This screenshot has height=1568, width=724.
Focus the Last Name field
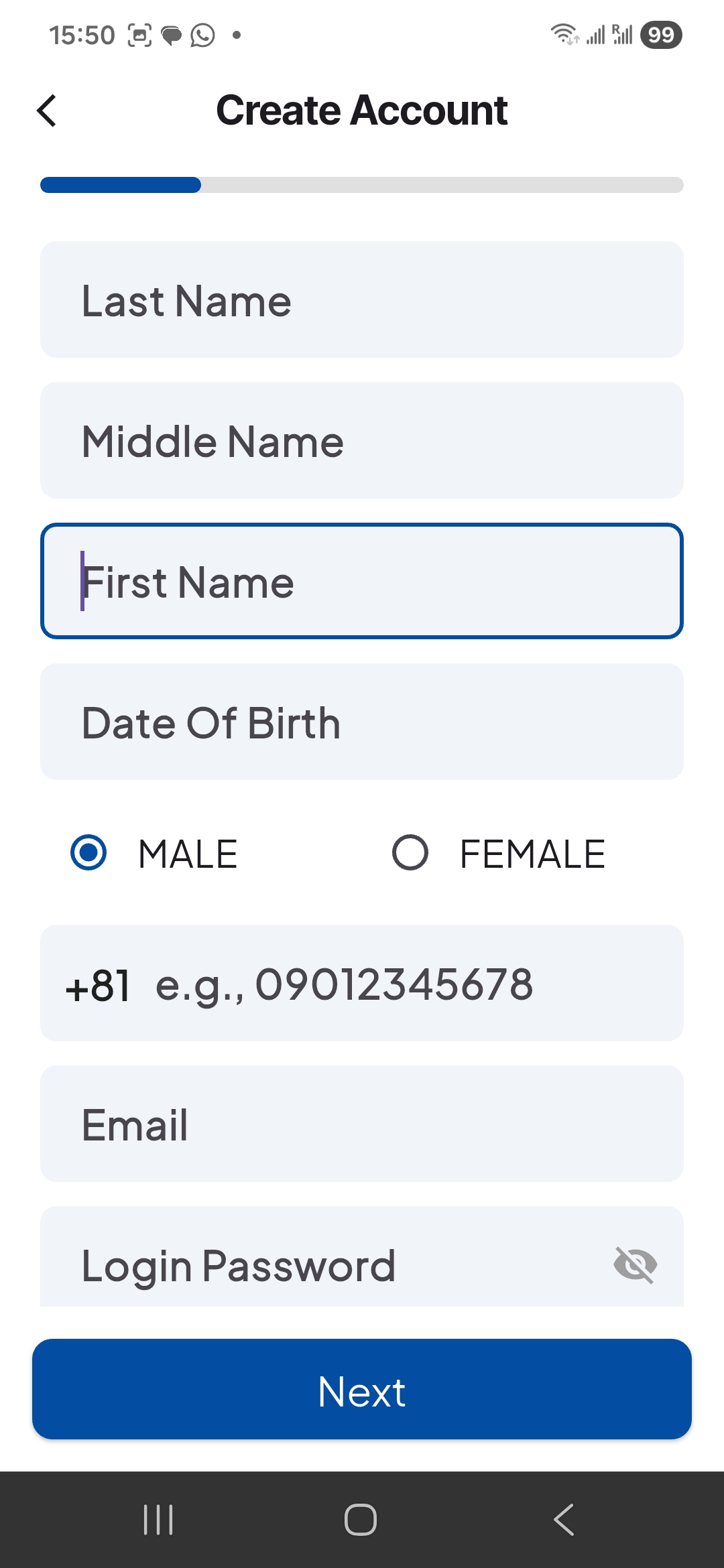(x=362, y=299)
